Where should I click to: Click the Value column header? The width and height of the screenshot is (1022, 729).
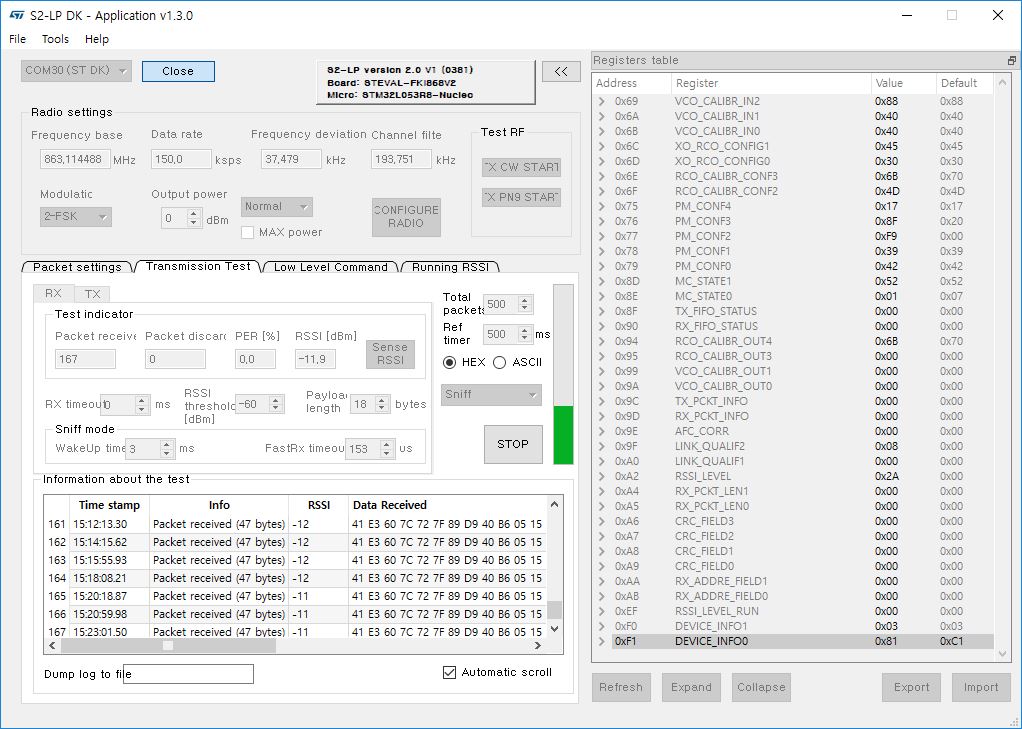(x=903, y=83)
